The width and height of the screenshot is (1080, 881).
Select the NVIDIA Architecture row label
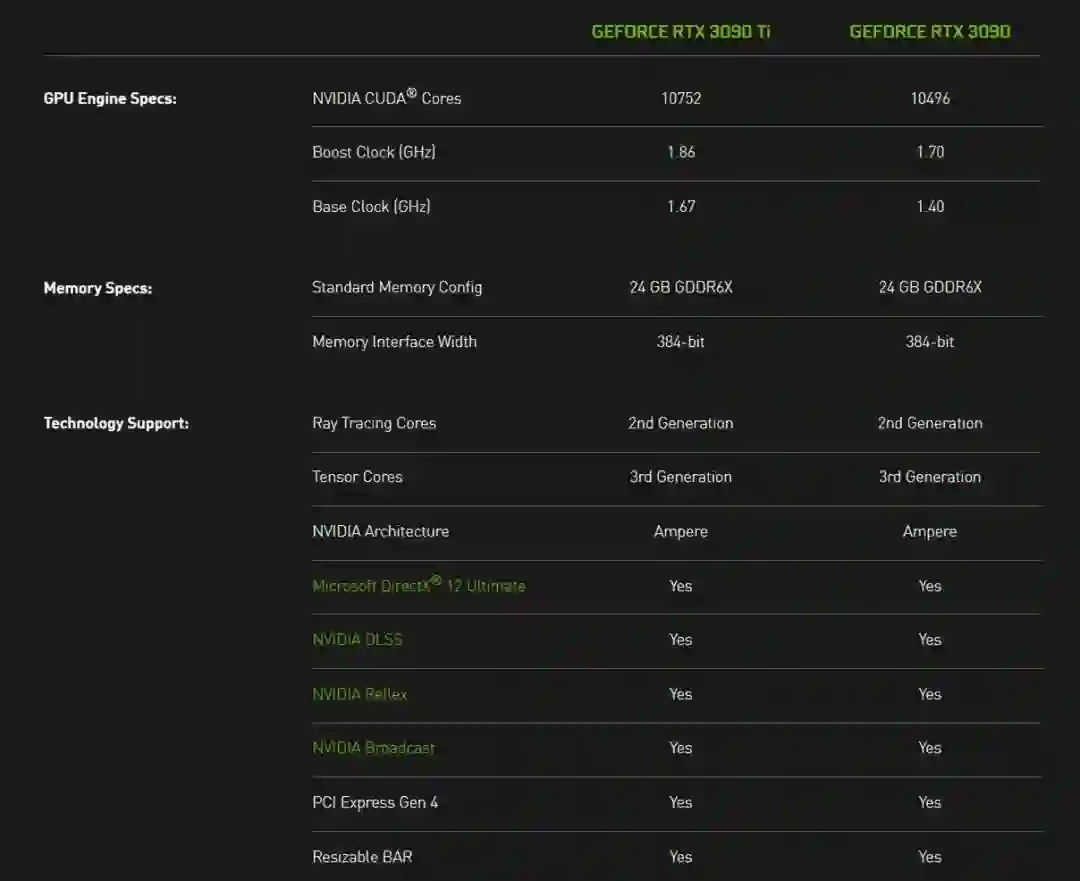(x=380, y=531)
